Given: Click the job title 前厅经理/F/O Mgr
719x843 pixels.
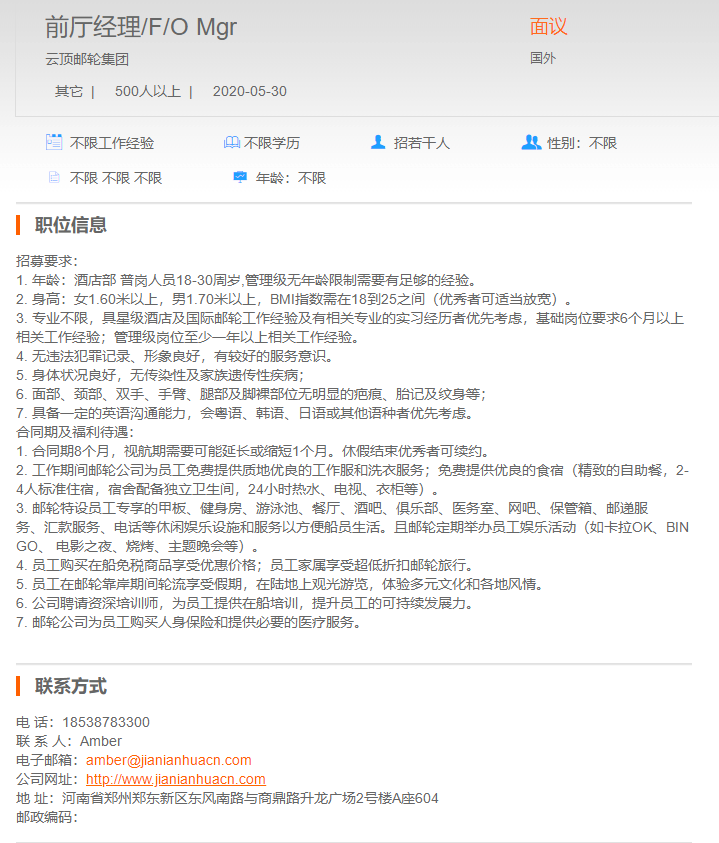Looking at the screenshot, I should click(141, 27).
